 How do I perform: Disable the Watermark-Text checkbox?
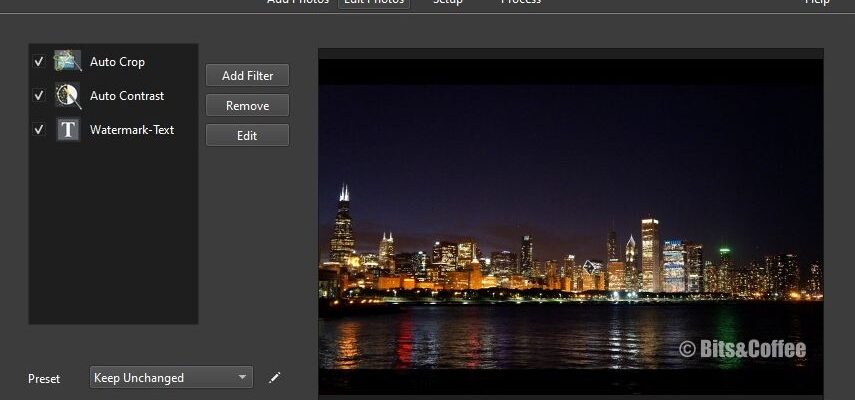[39, 130]
